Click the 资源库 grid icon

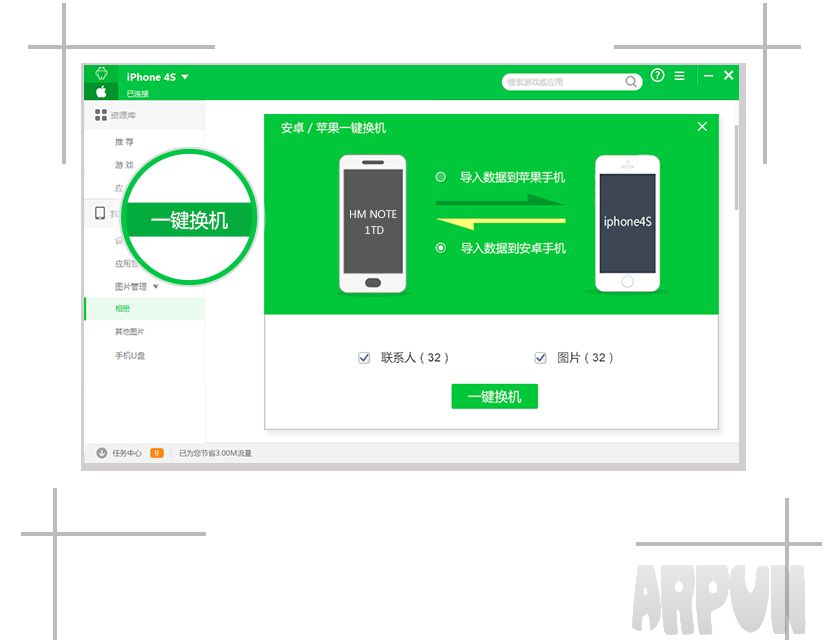101,116
